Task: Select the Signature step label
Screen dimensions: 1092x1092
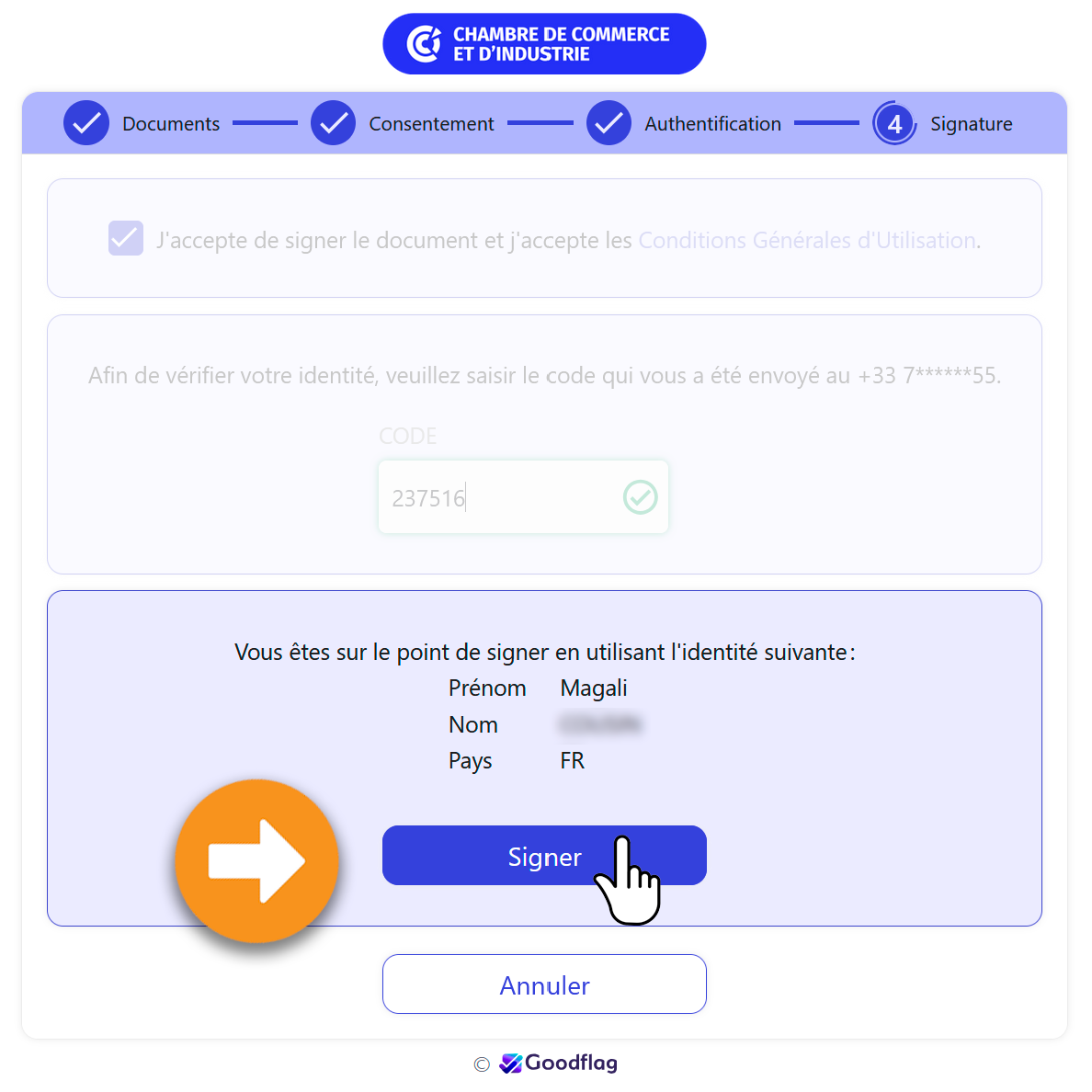Action: tap(972, 124)
